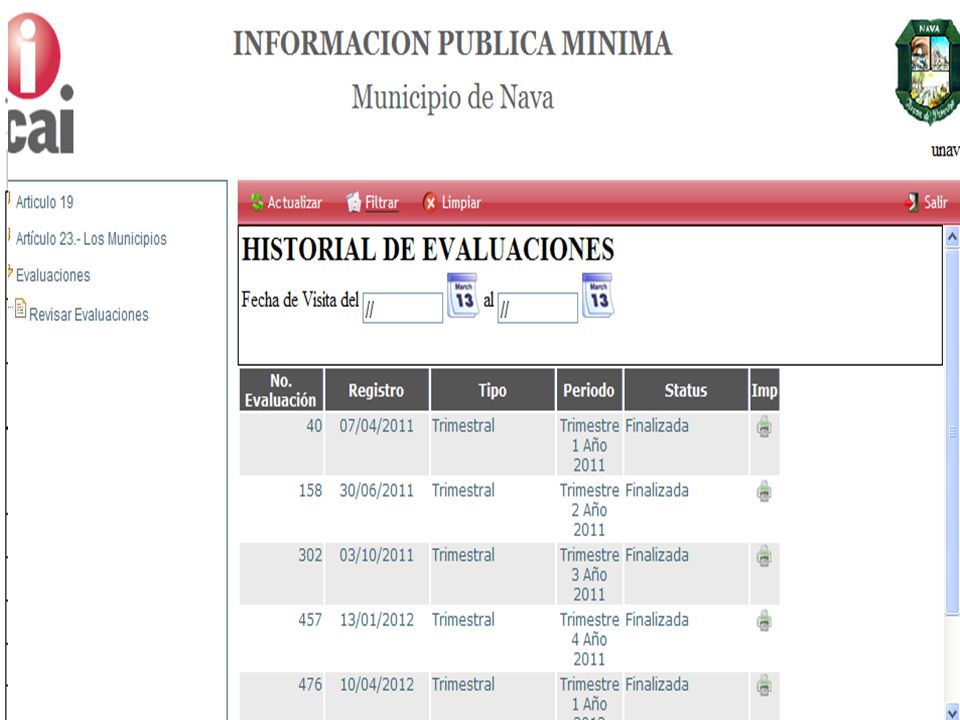Click the document icon beside Revisar Evaluaciones
Screen dimensions: 960x720
coord(20,309)
